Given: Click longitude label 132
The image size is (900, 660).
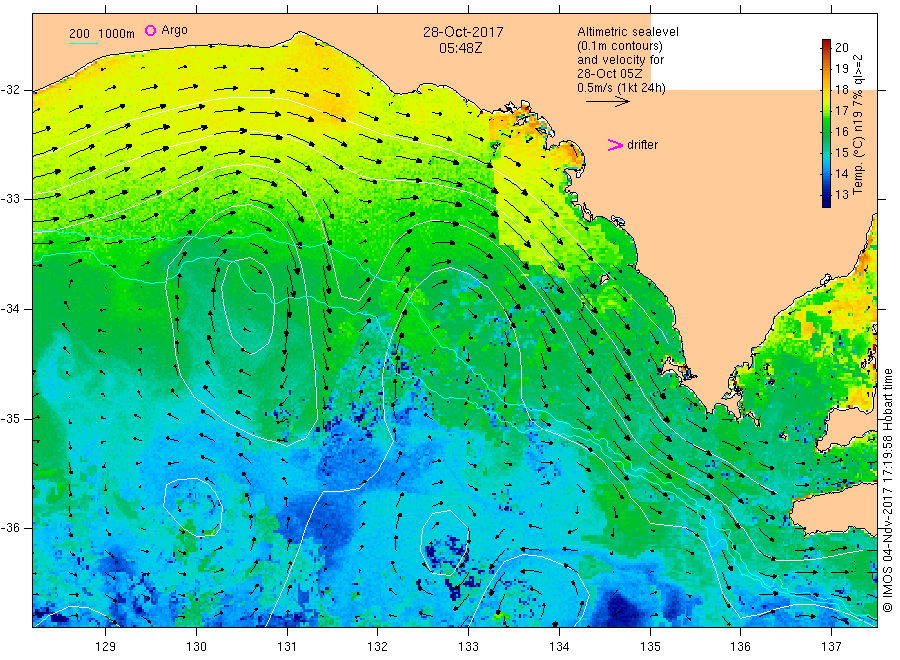Looking at the screenshot, I should click(x=378, y=647).
